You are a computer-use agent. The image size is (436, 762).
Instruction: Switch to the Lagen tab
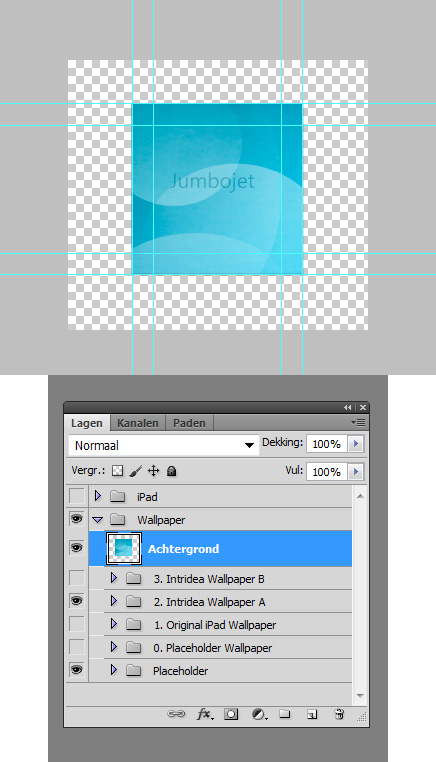pyautogui.click(x=87, y=423)
